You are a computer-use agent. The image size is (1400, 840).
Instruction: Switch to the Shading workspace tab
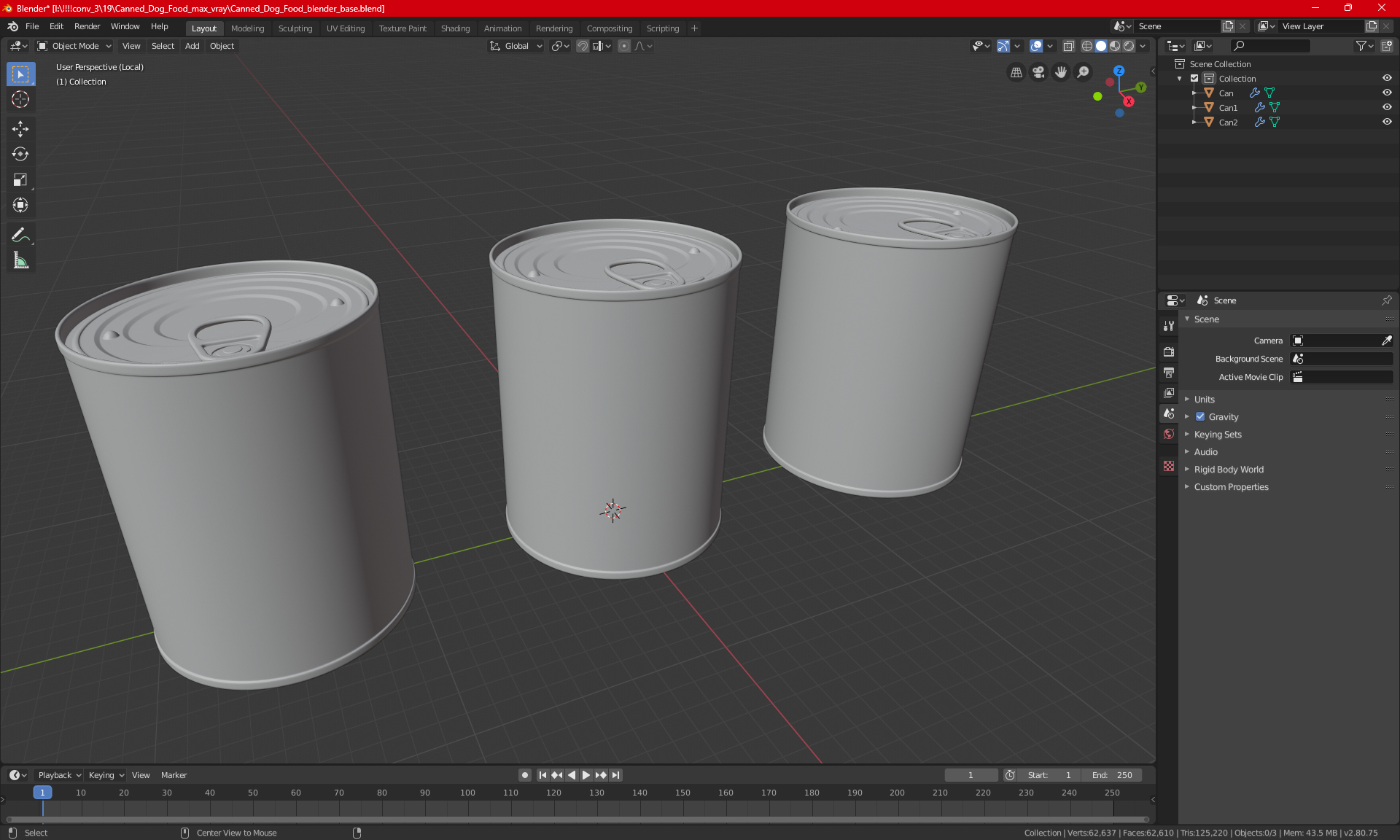(x=455, y=28)
